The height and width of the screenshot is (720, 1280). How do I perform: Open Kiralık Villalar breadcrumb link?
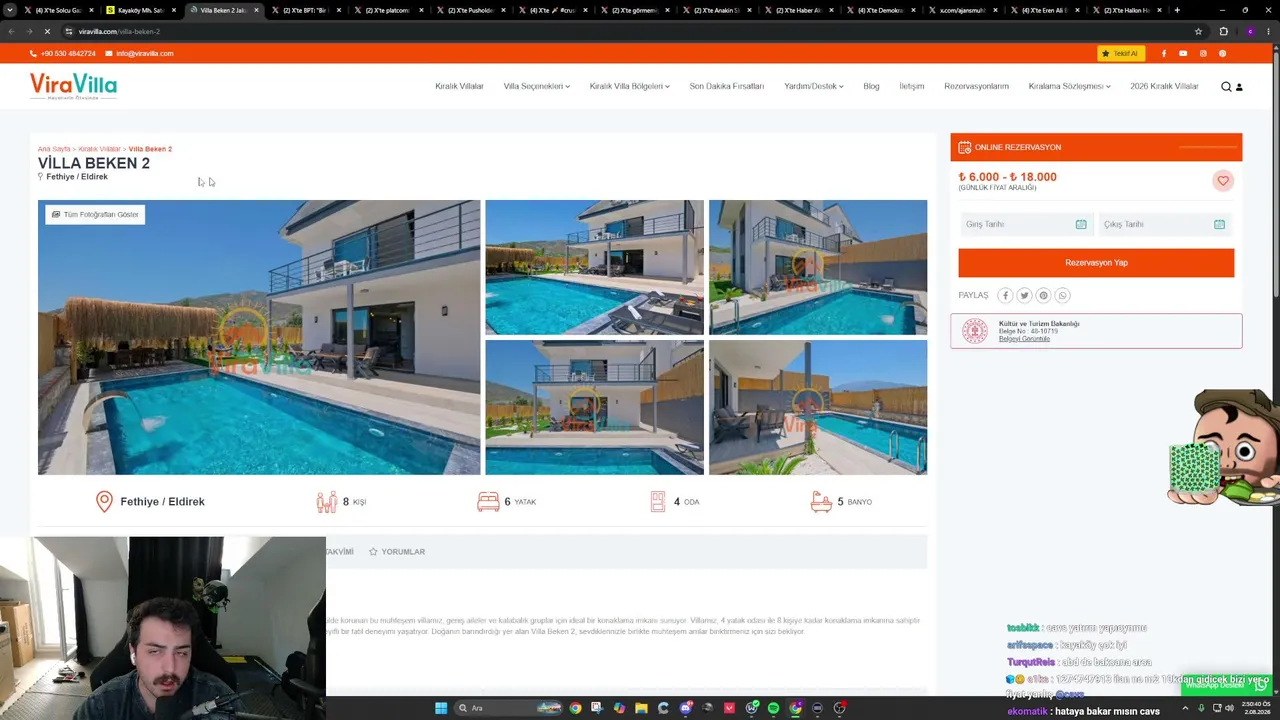pyautogui.click(x=99, y=149)
